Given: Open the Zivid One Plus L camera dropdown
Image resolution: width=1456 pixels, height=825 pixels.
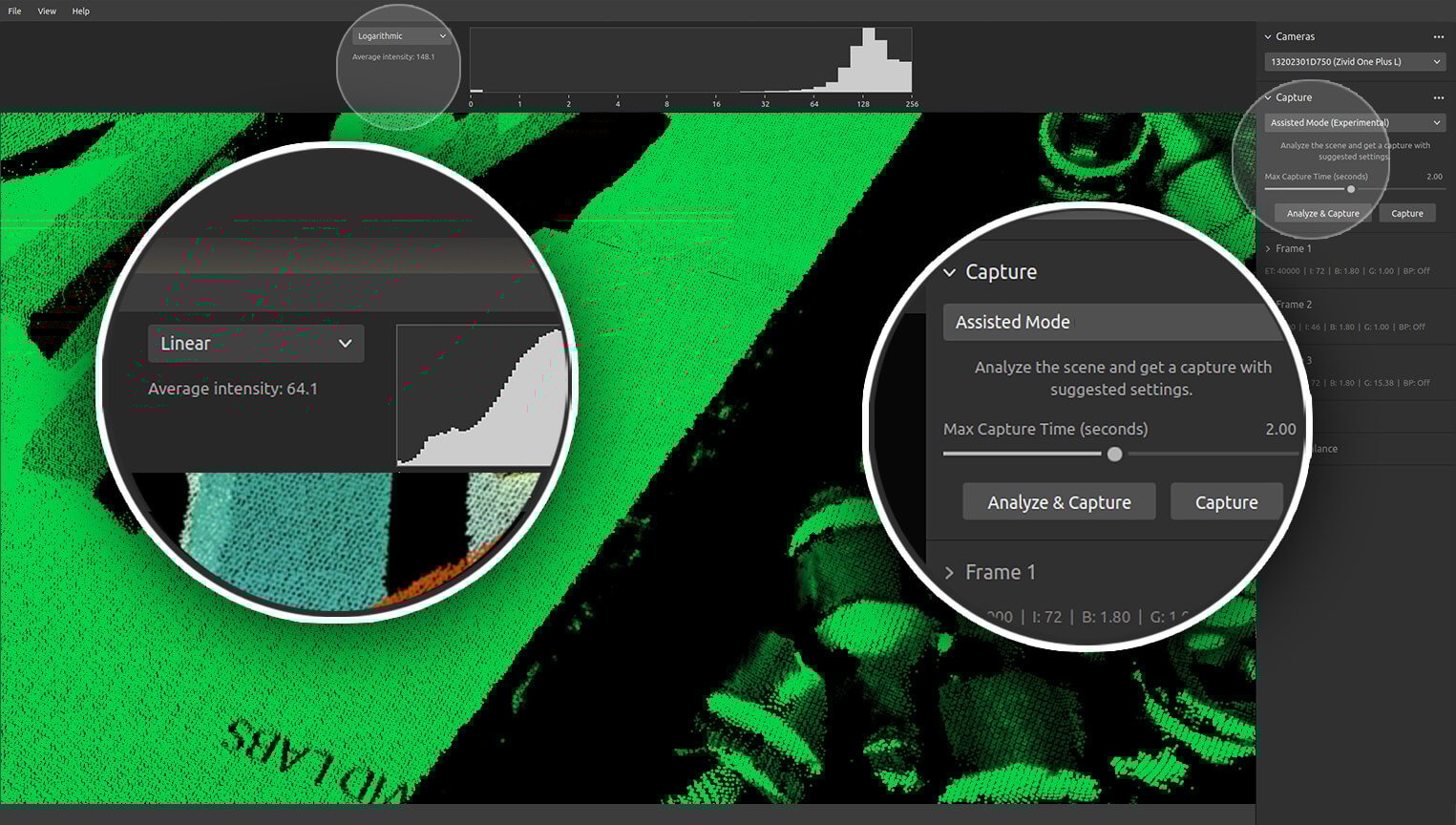Looking at the screenshot, I should [1355, 62].
